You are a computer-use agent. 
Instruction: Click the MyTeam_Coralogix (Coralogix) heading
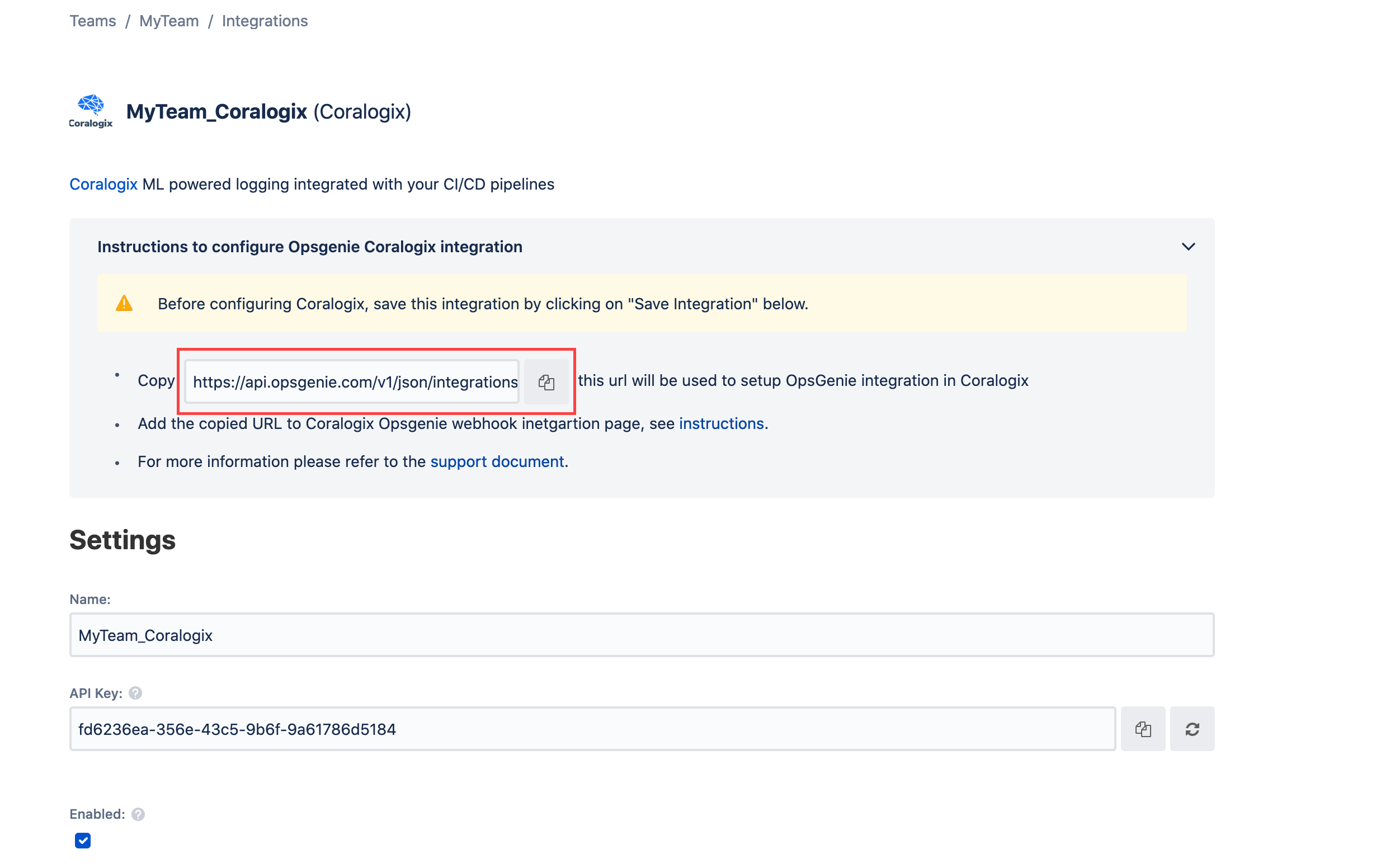click(x=268, y=111)
